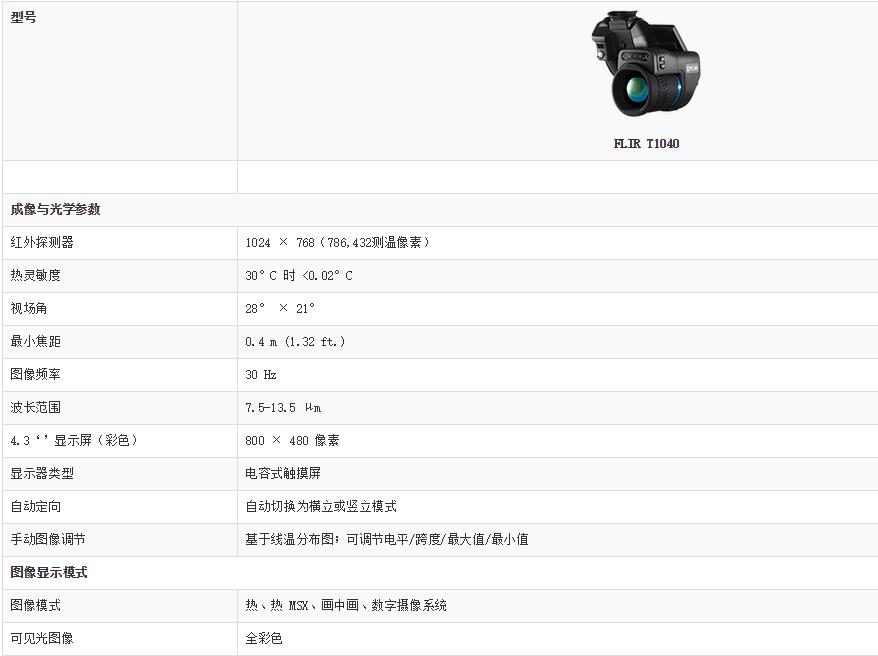
Task: Click the 全彩色 visible light image value
Action: click(x=264, y=638)
